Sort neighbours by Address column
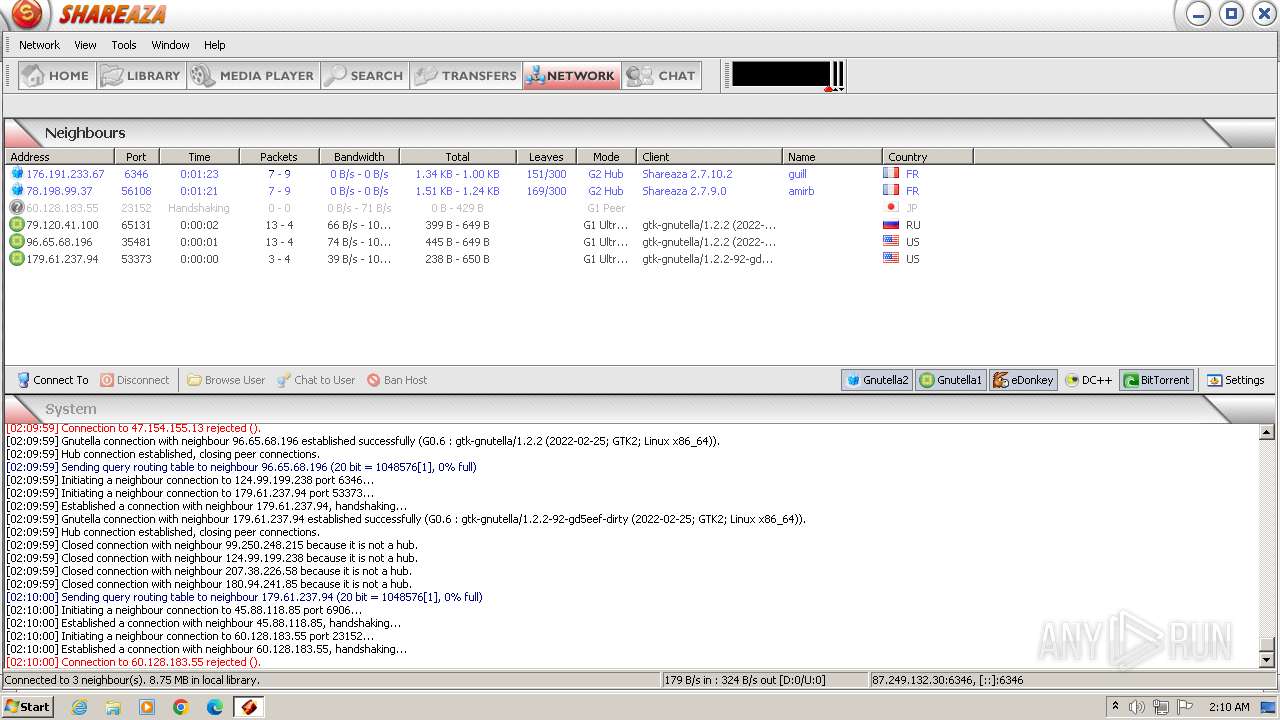 (59, 157)
